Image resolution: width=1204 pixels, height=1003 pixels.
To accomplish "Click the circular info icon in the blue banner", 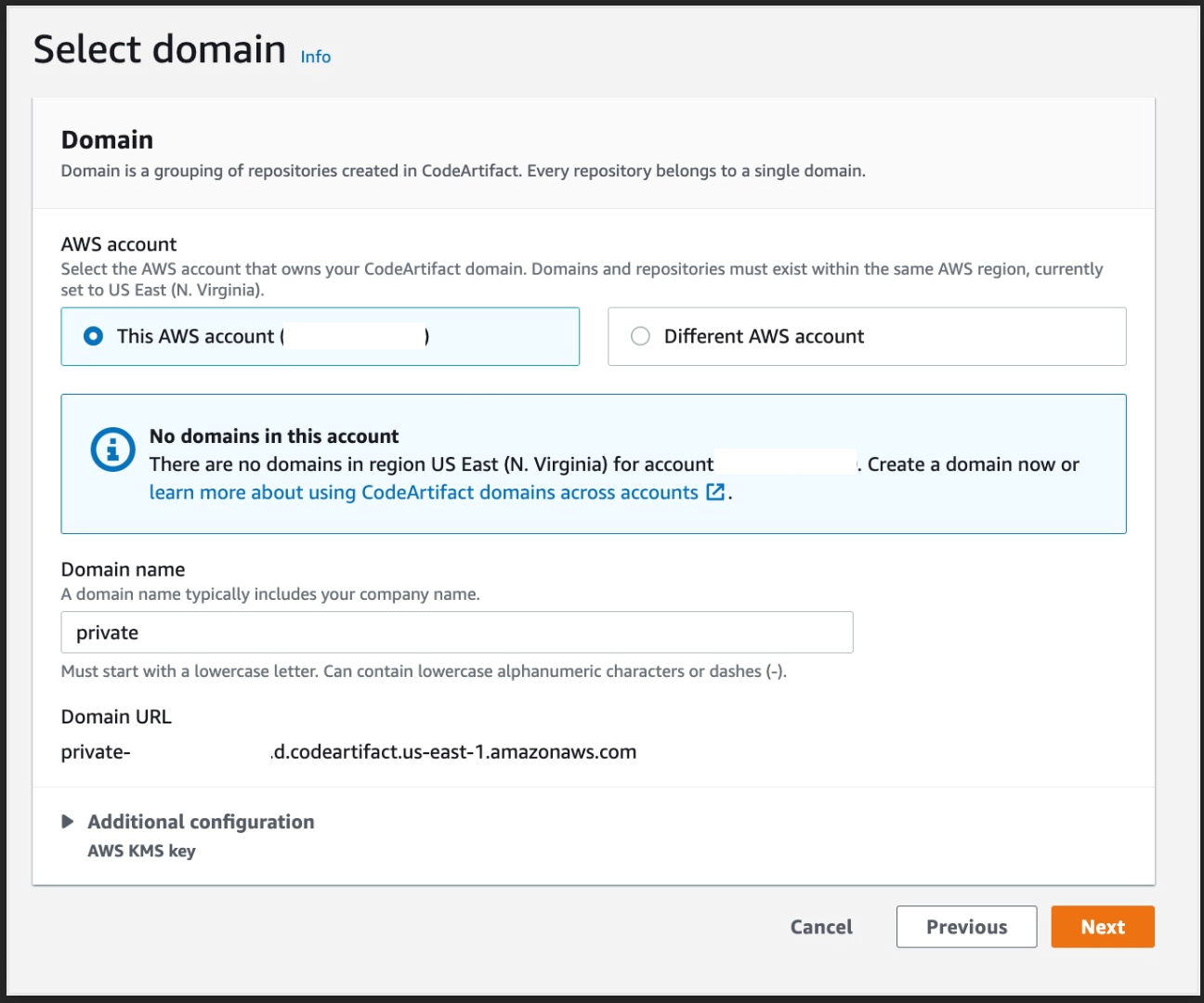I will point(111,449).
